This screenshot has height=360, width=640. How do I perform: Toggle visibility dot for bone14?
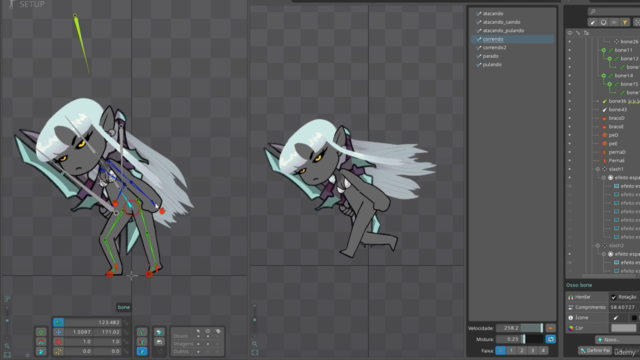tap(570, 76)
